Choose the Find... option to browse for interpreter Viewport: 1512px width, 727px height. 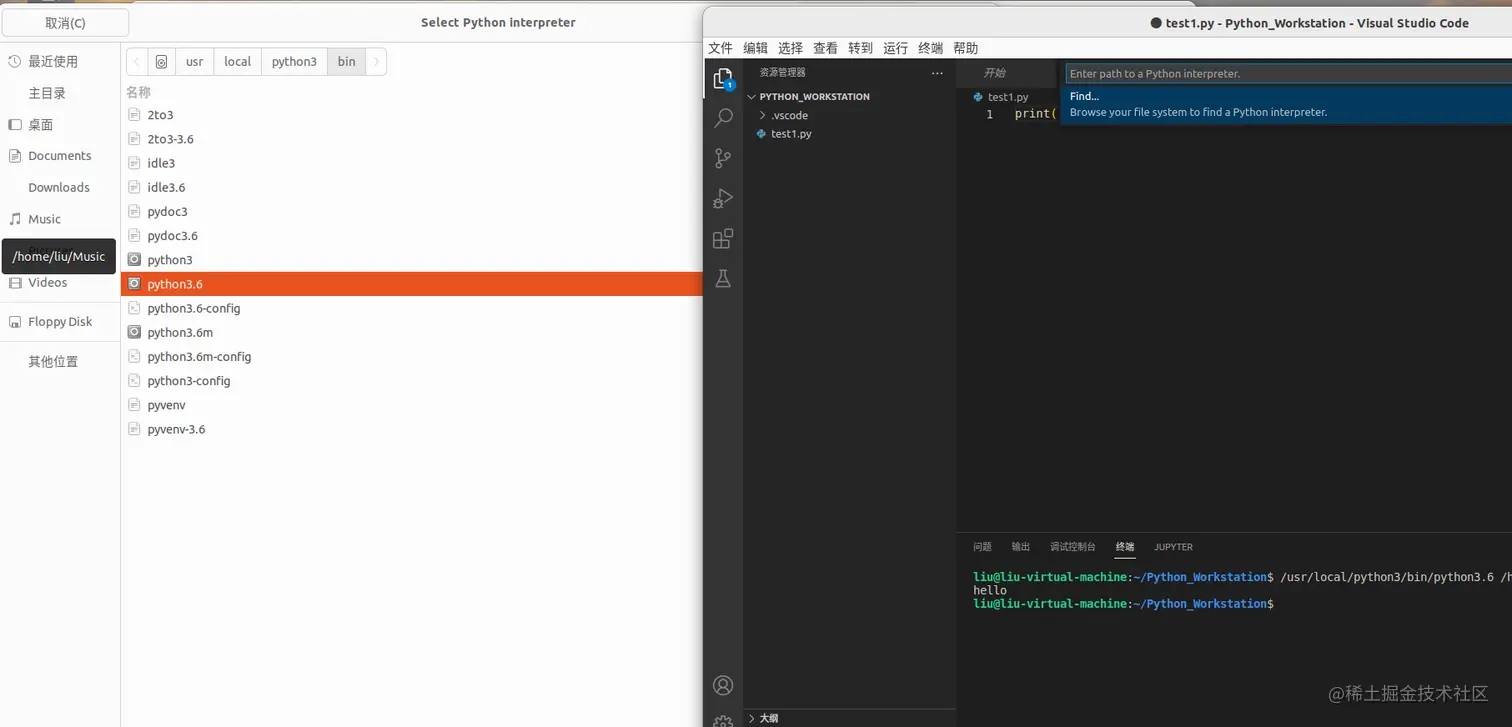(1286, 104)
